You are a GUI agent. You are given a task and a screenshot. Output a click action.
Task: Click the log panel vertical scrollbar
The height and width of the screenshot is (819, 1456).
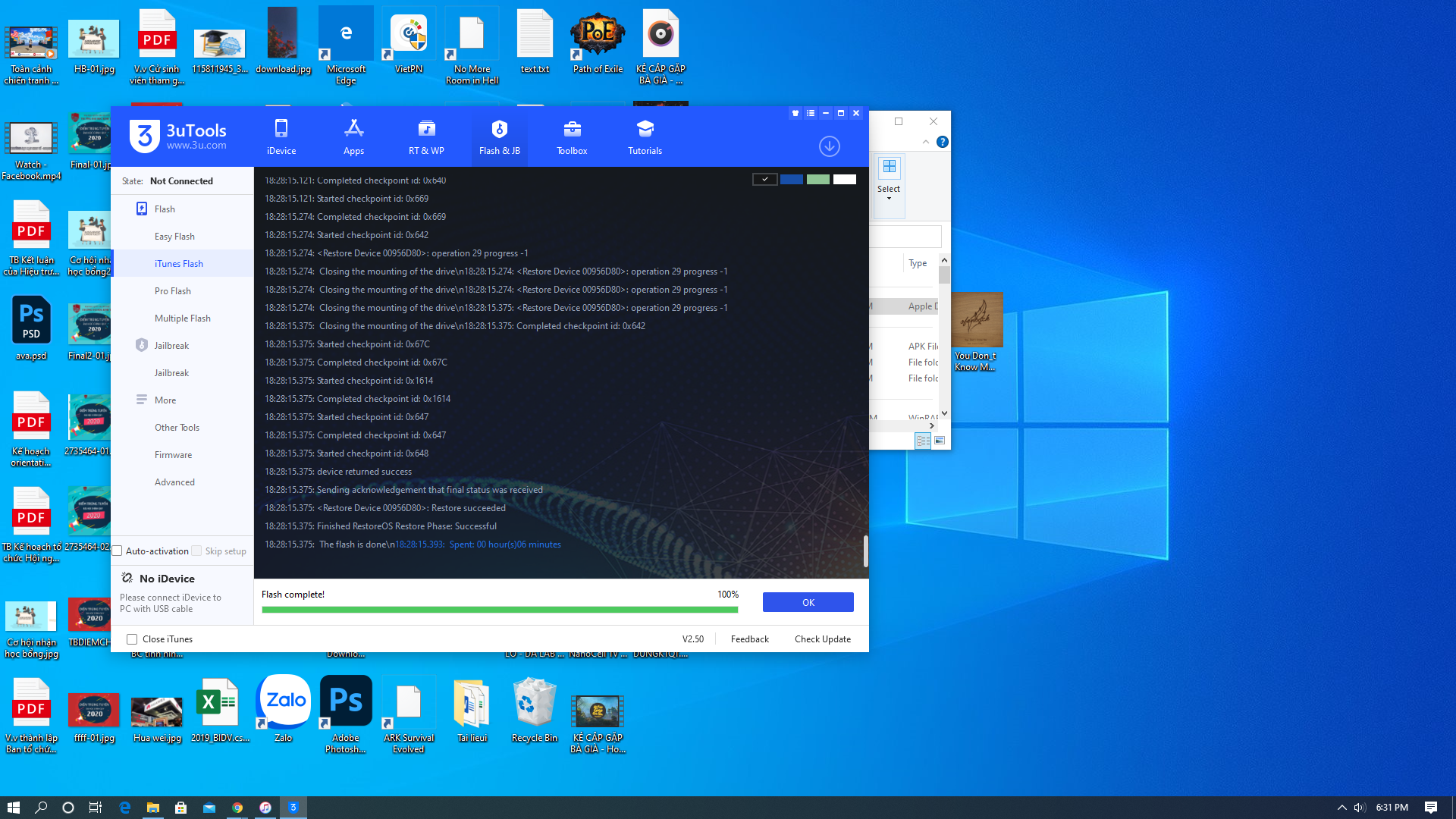tap(865, 551)
